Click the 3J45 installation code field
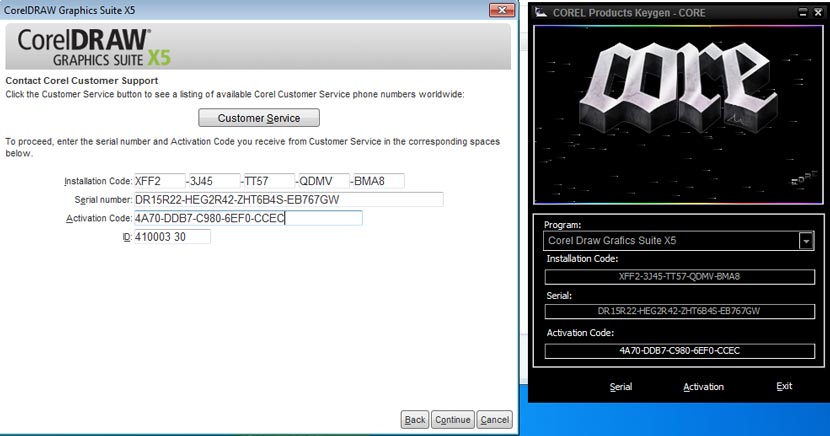The height and width of the screenshot is (436, 830). (x=214, y=181)
